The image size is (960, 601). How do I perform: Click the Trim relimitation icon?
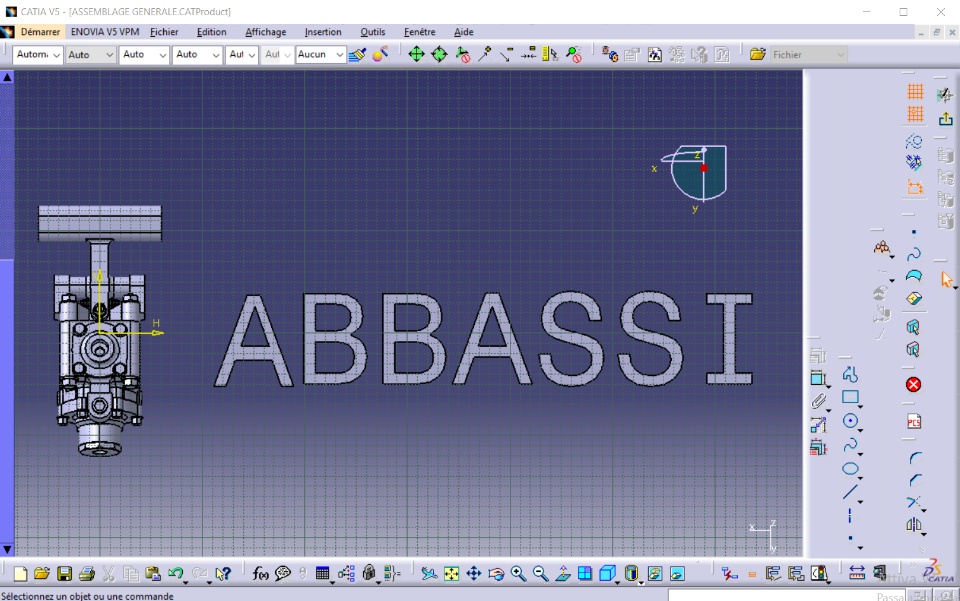tap(914, 502)
